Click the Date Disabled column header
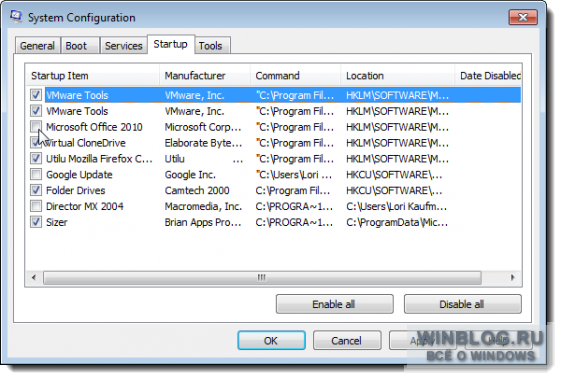561x379 pixels. point(488,76)
